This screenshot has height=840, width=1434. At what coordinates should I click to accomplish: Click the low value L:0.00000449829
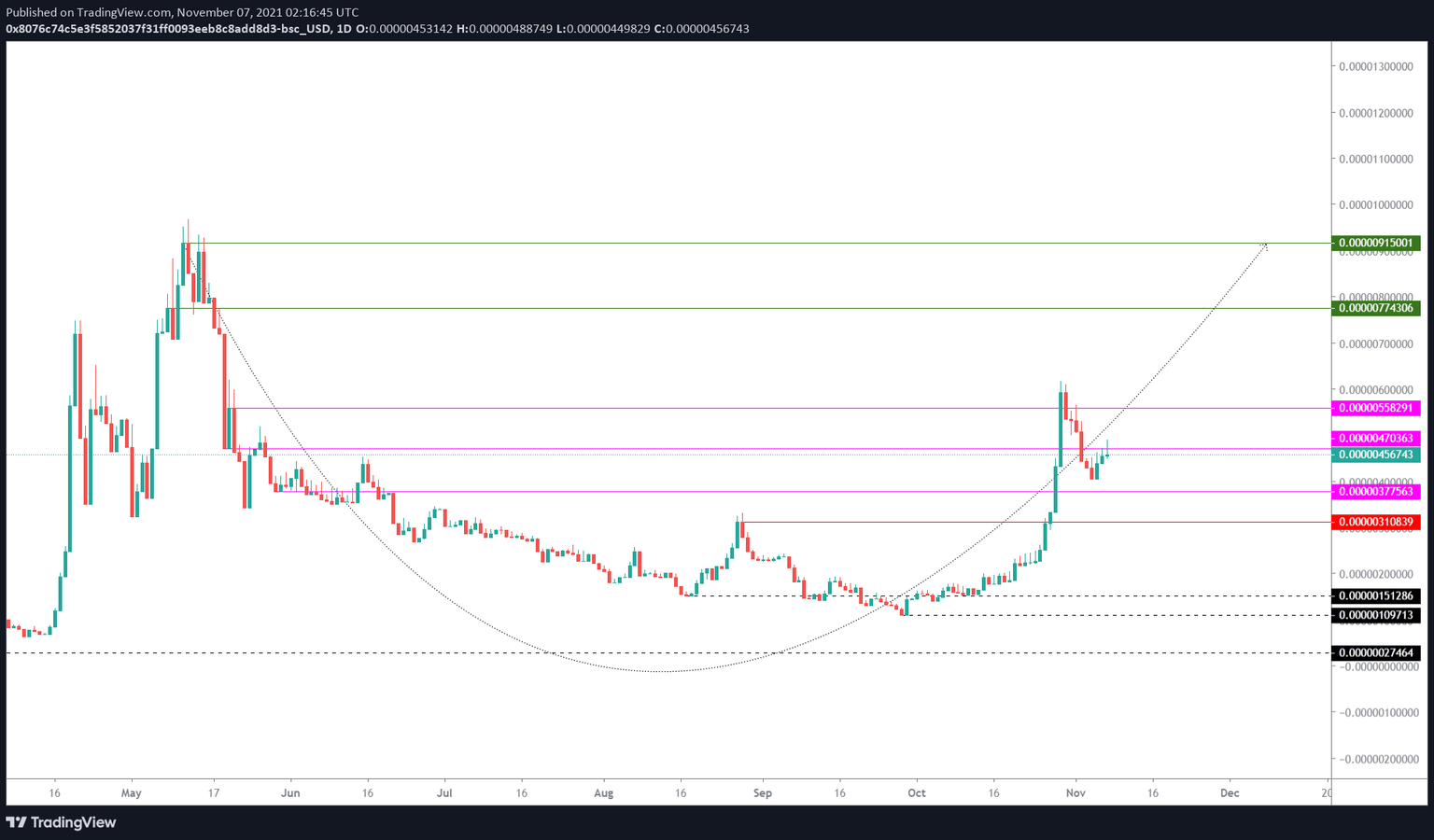pos(603,29)
